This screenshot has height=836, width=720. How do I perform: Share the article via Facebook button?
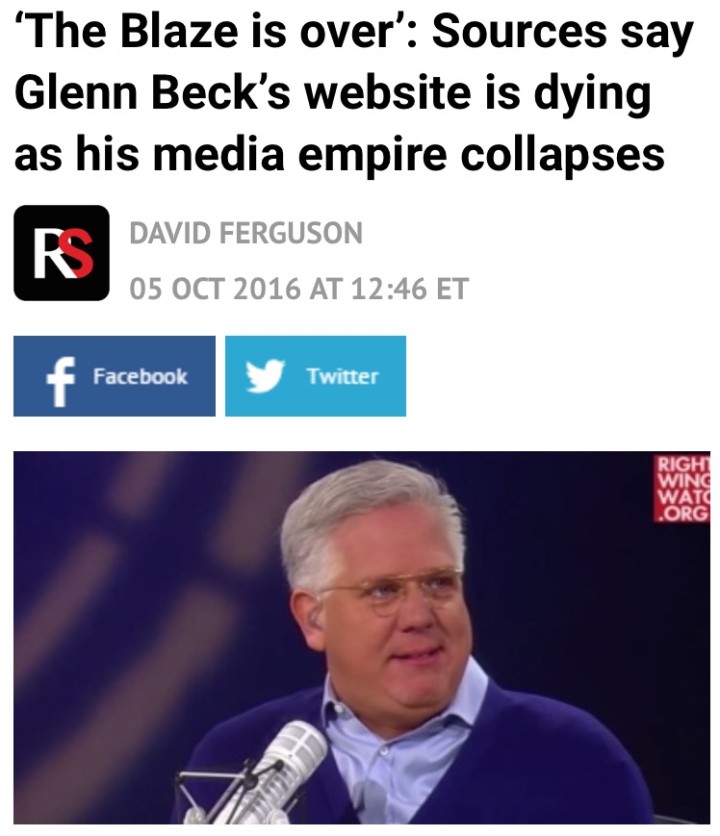pyautogui.click(x=115, y=376)
